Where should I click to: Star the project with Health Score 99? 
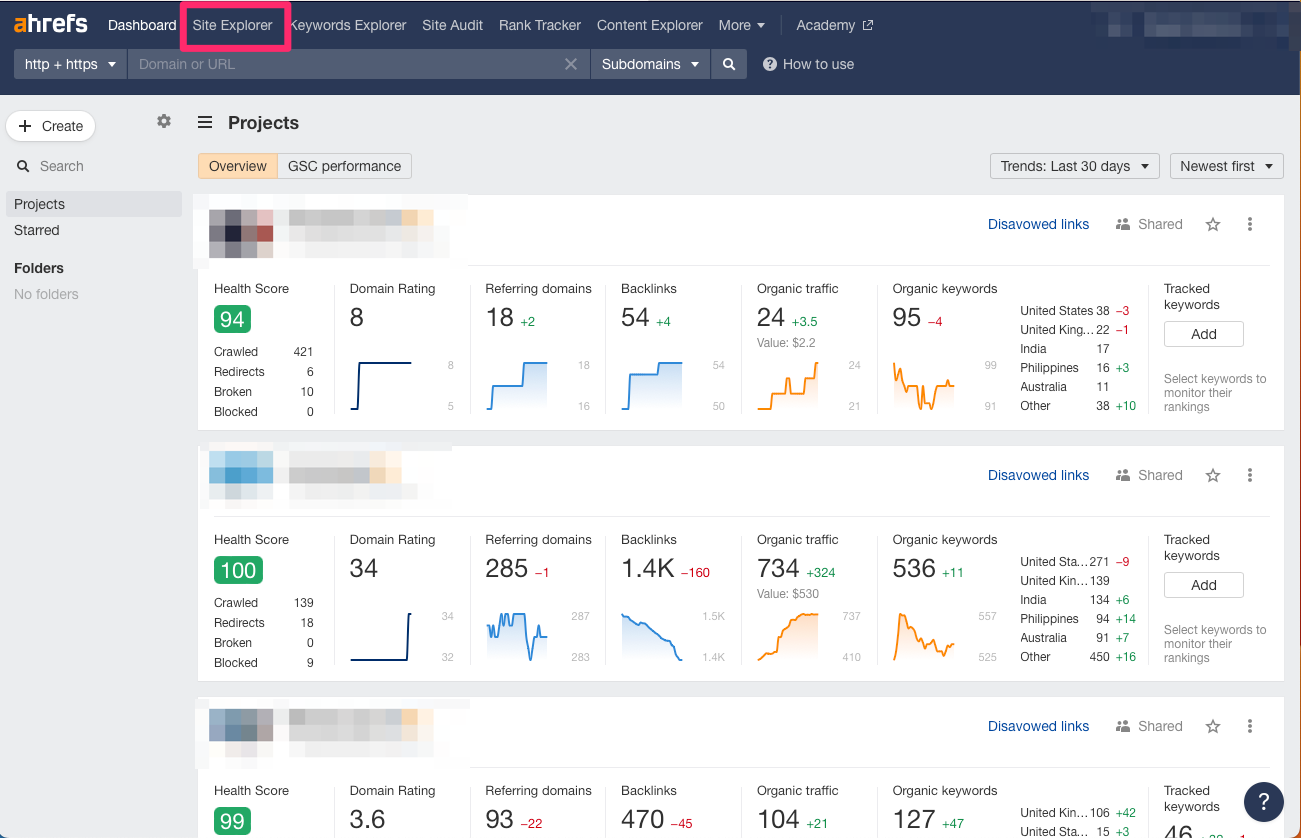[1213, 726]
